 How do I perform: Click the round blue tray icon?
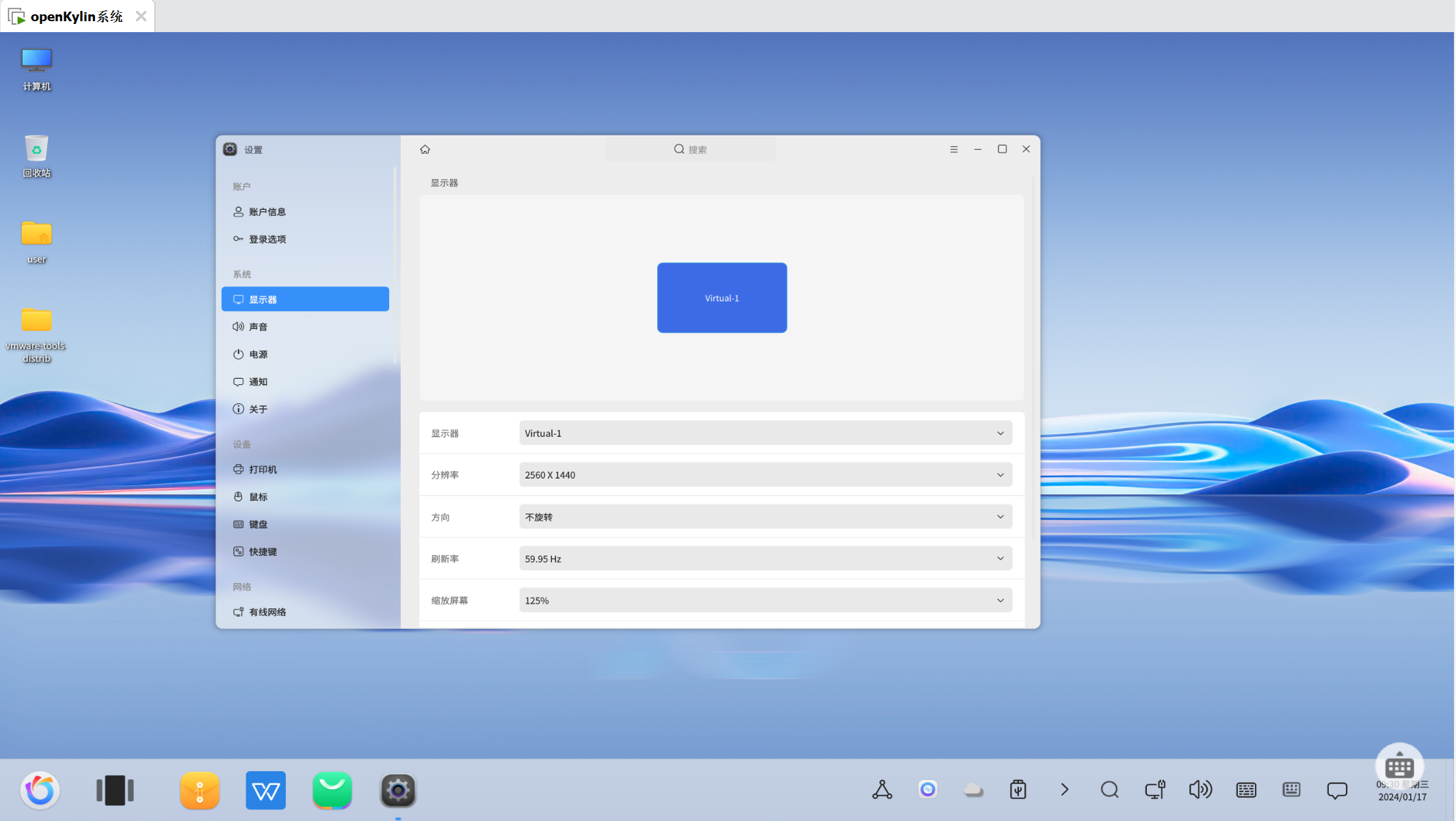click(927, 790)
